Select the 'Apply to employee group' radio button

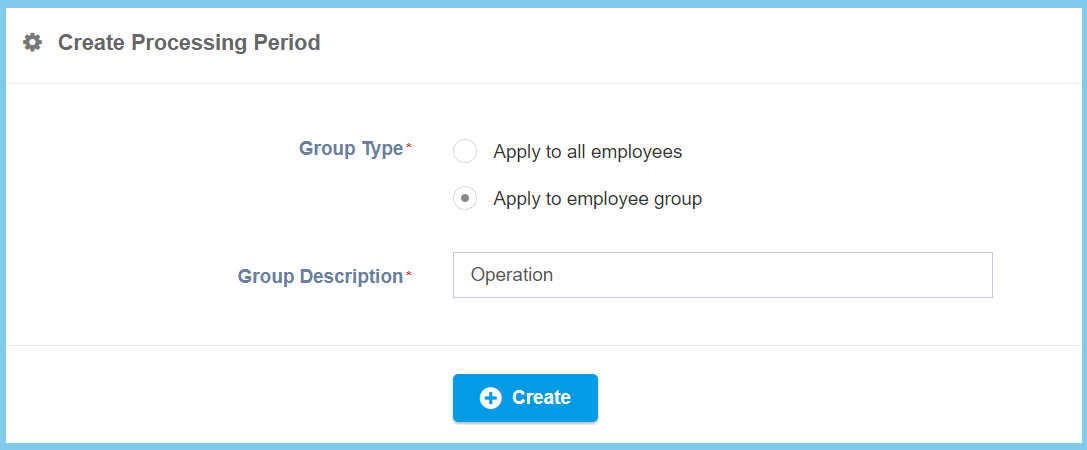tap(465, 198)
